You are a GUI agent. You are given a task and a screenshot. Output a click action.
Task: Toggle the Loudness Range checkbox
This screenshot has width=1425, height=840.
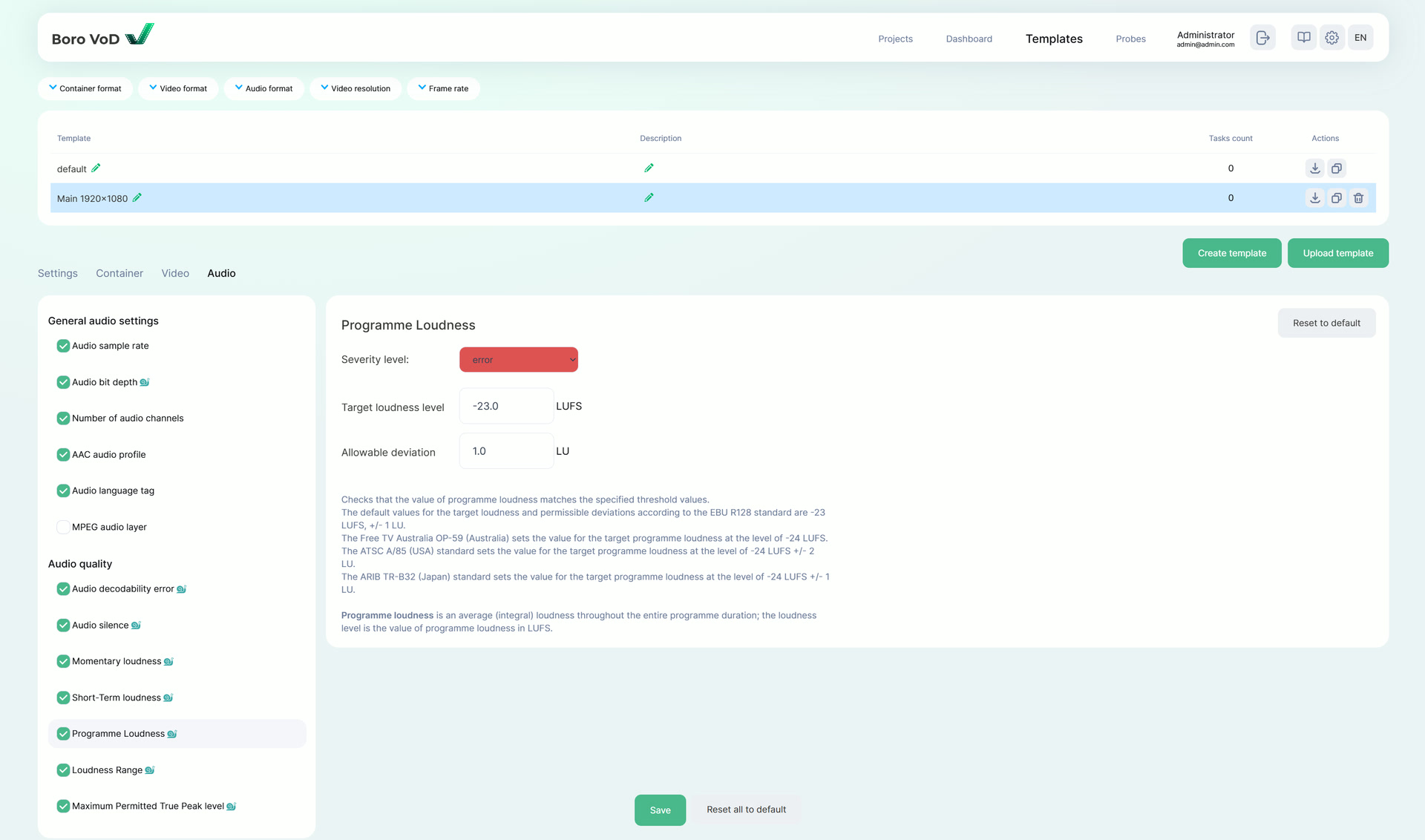click(63, 770)
